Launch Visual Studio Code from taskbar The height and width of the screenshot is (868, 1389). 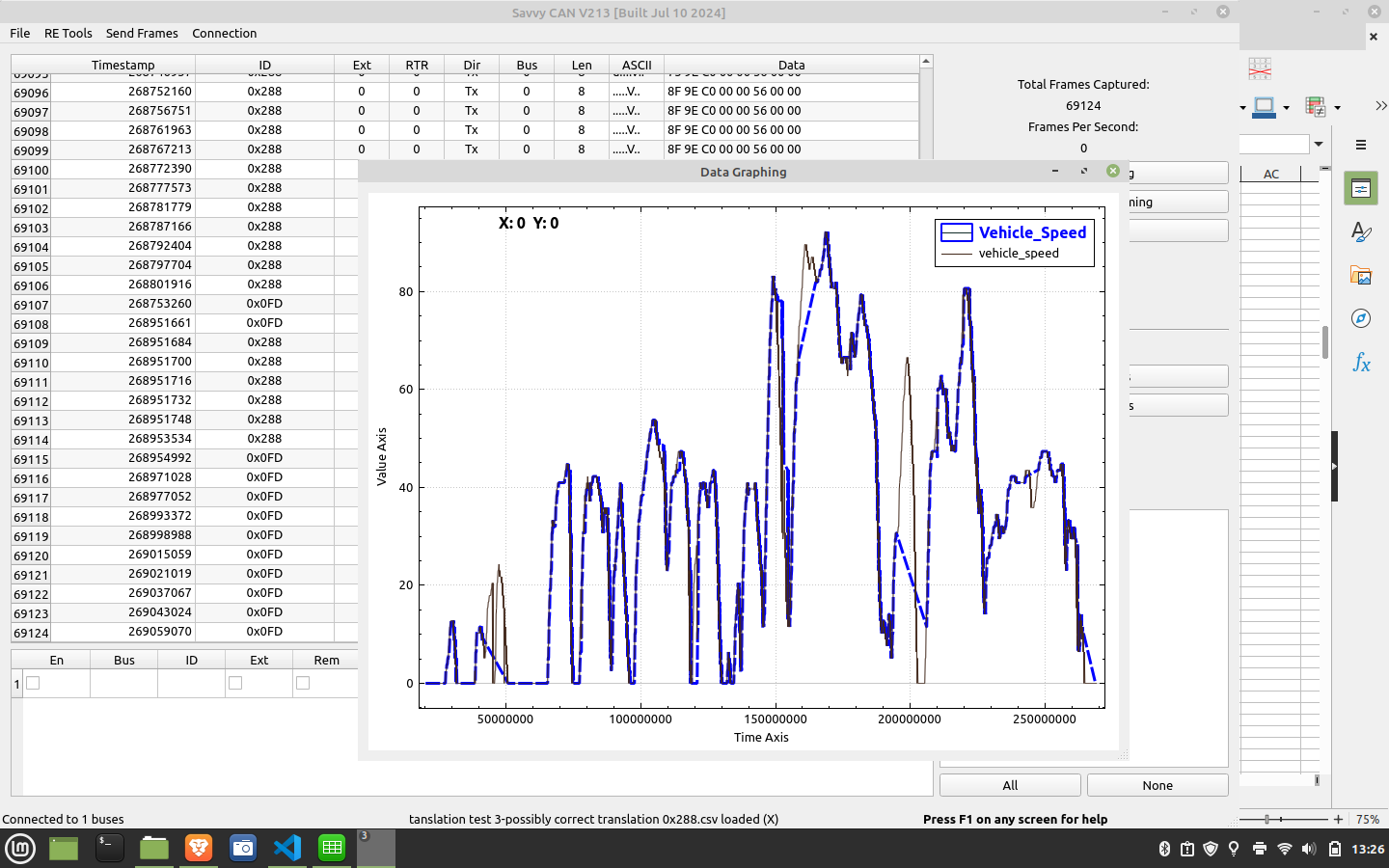(x=287, y=848)
